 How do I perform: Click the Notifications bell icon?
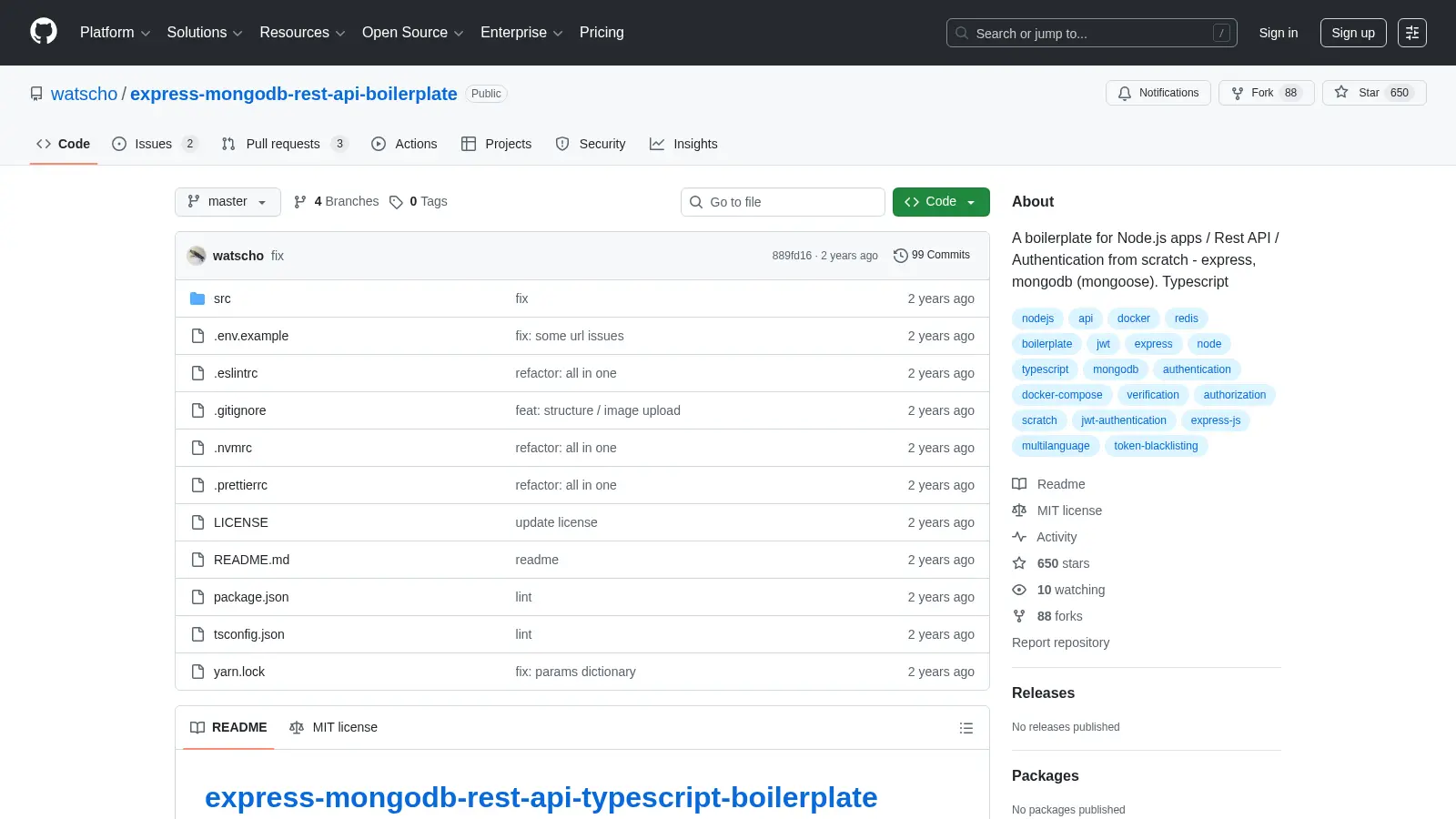1125,93
